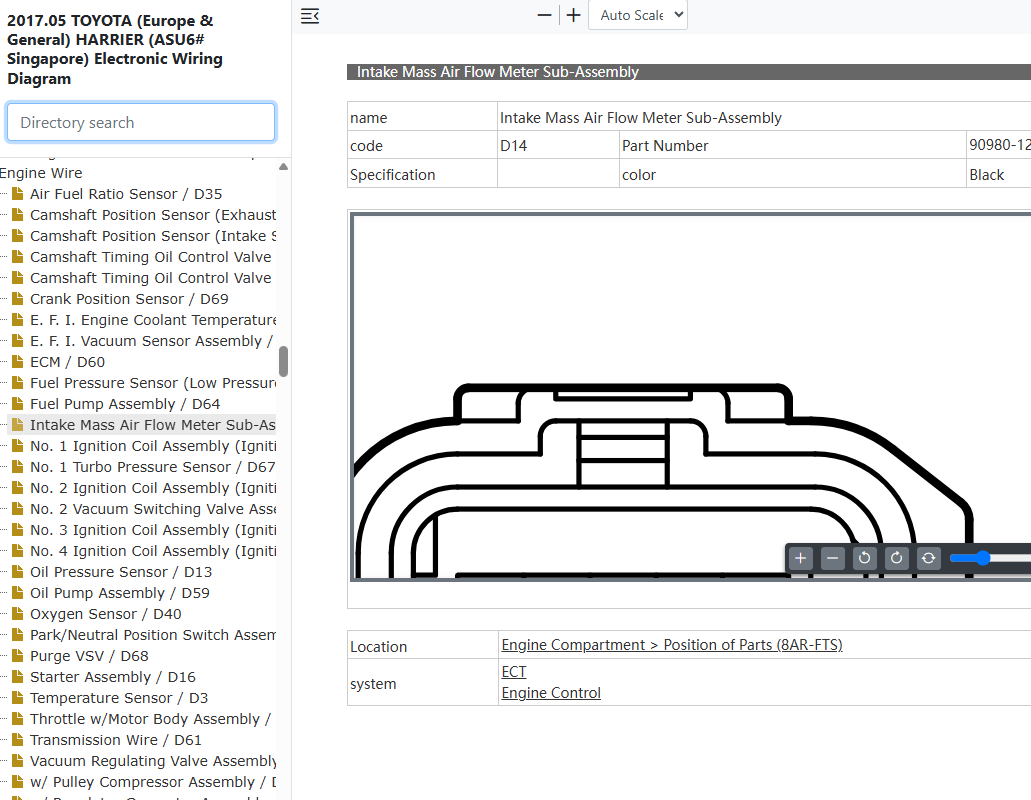Open the Engine Control system link
1031x800 pixels.
pyautogui.click(x=551, y=693)
